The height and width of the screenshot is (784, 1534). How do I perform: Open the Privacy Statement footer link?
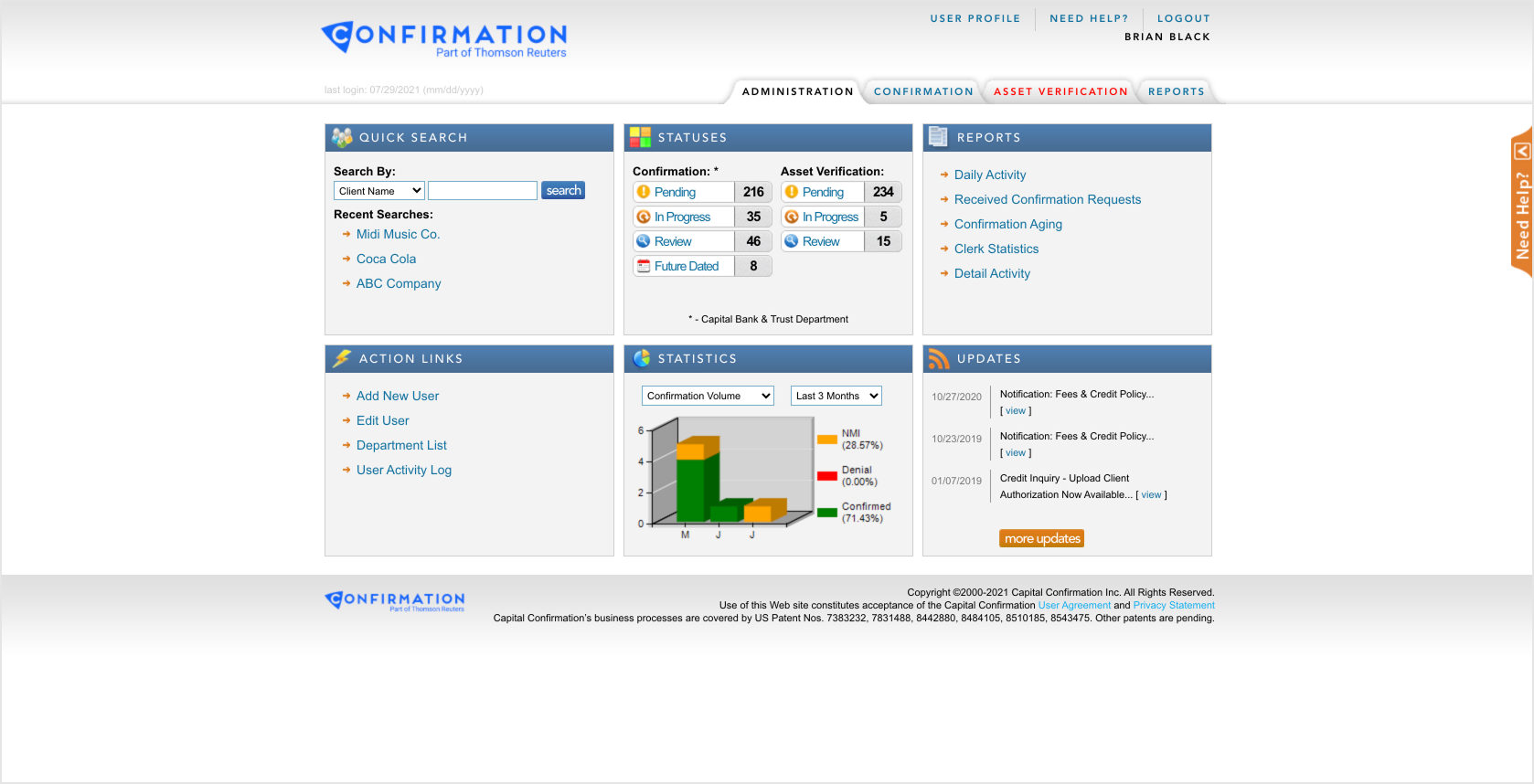tap(1174, 605)
